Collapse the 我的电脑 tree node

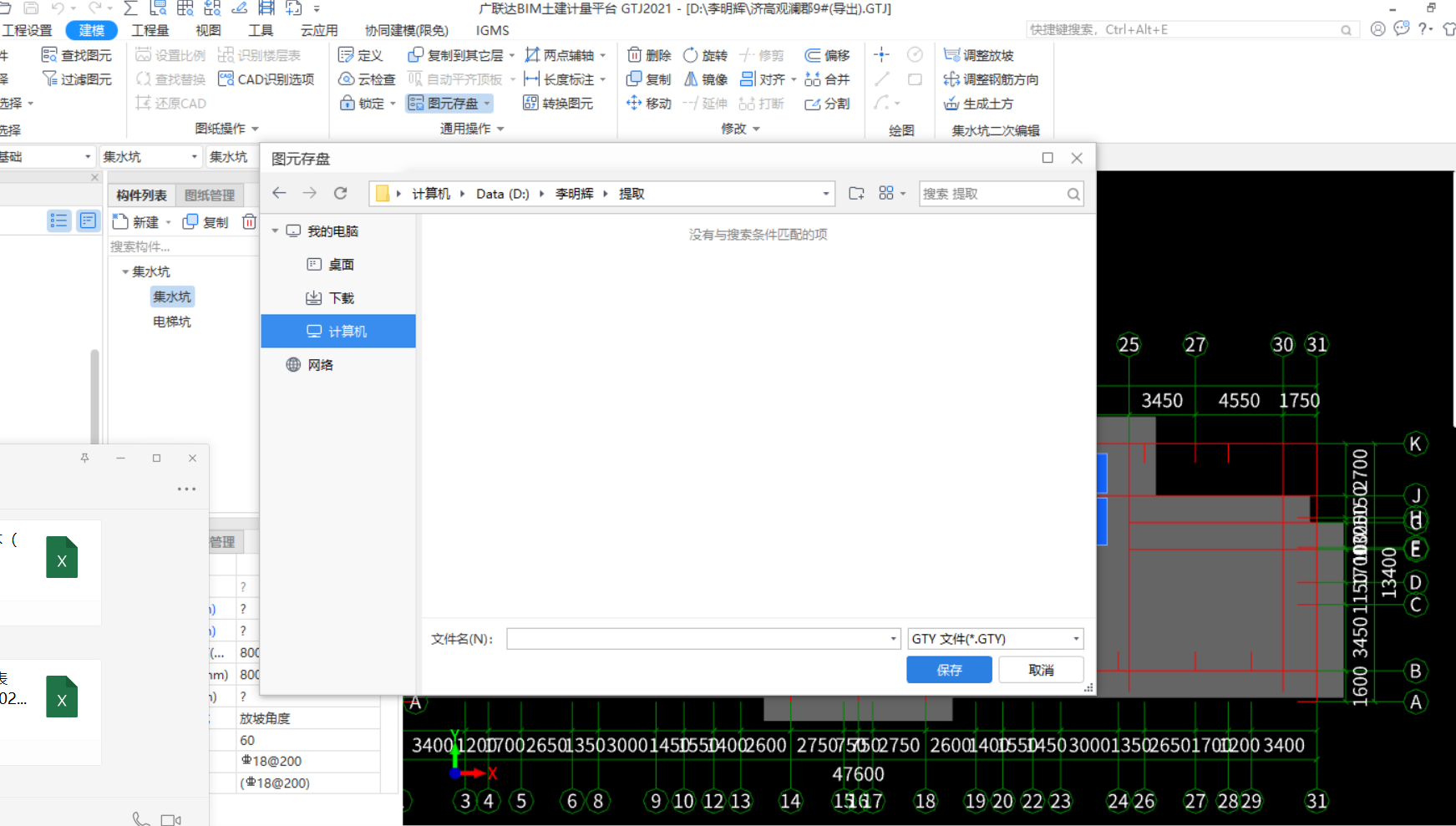click(275, 231)
